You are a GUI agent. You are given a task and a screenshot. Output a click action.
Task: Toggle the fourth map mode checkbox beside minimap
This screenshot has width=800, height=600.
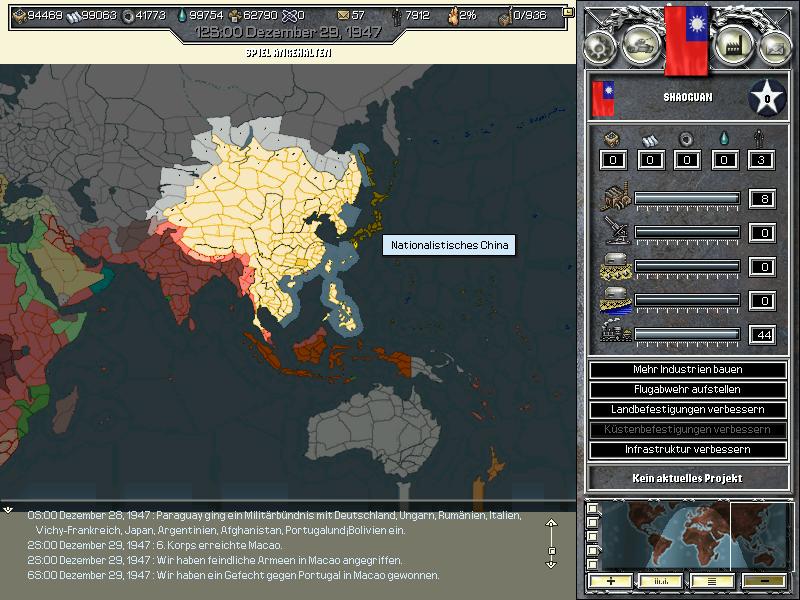click(x=592, y=550)
